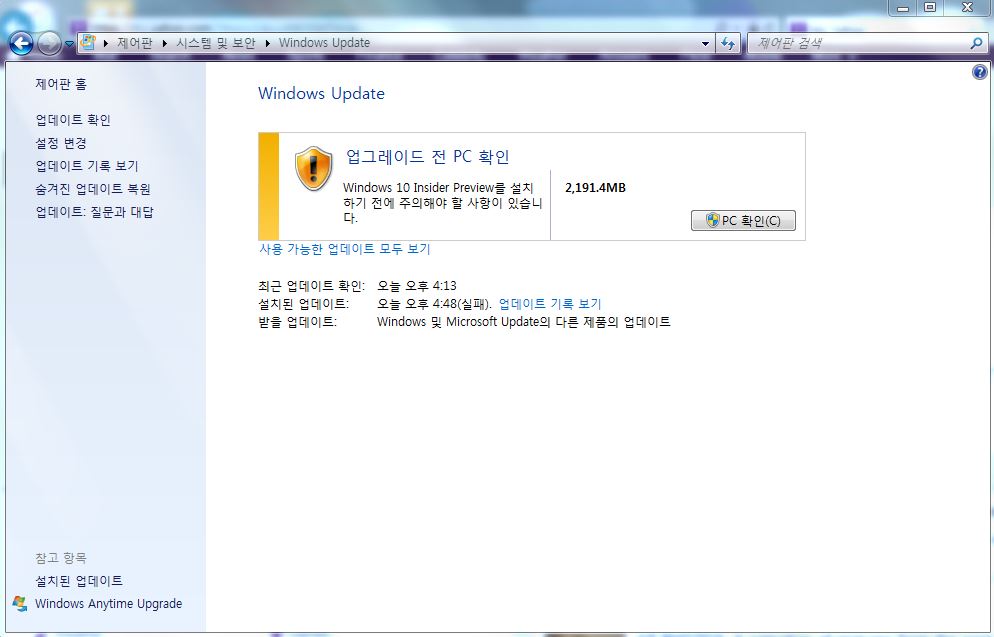
Task: Click 업데이트 확인 in sidebar
Action: [73, 120]
